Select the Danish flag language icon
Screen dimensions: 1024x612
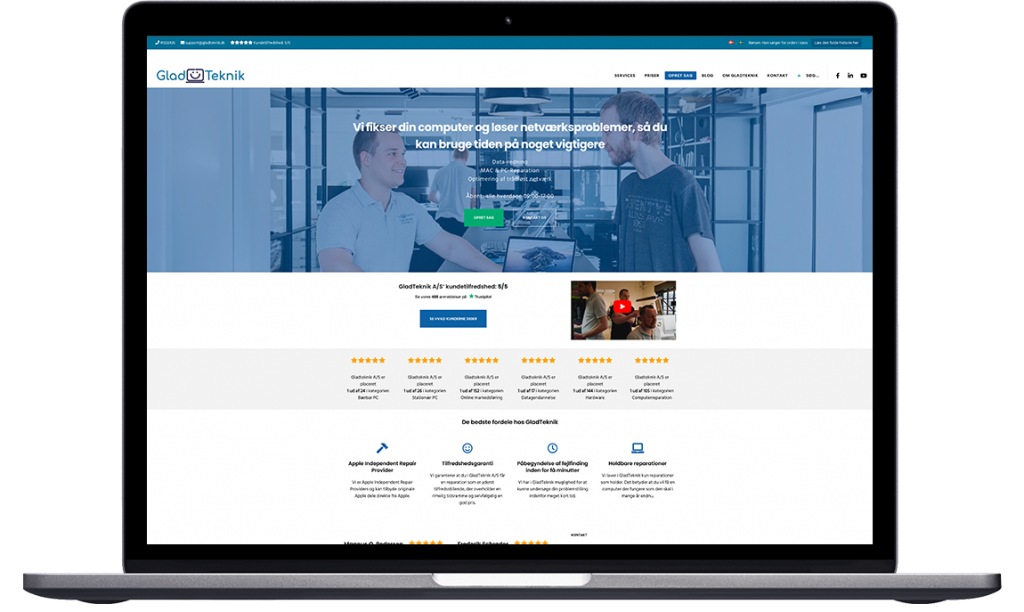(731, 42)
